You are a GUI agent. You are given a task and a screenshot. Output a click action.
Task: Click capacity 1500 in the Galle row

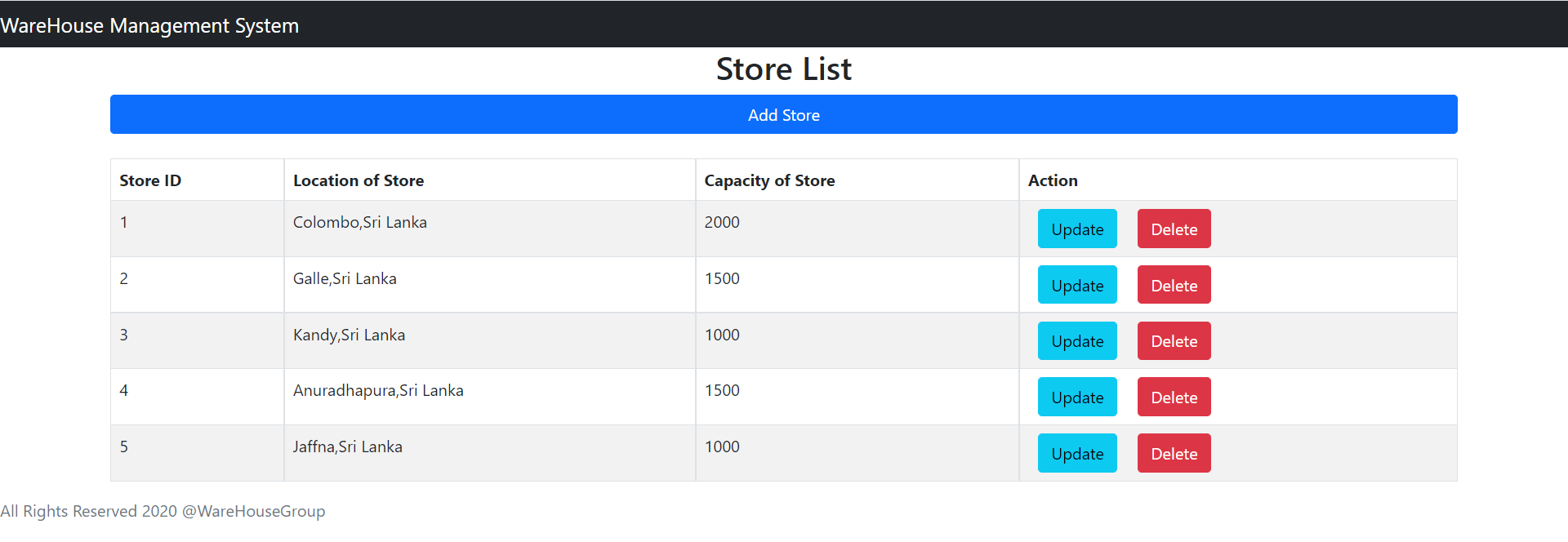857,285
